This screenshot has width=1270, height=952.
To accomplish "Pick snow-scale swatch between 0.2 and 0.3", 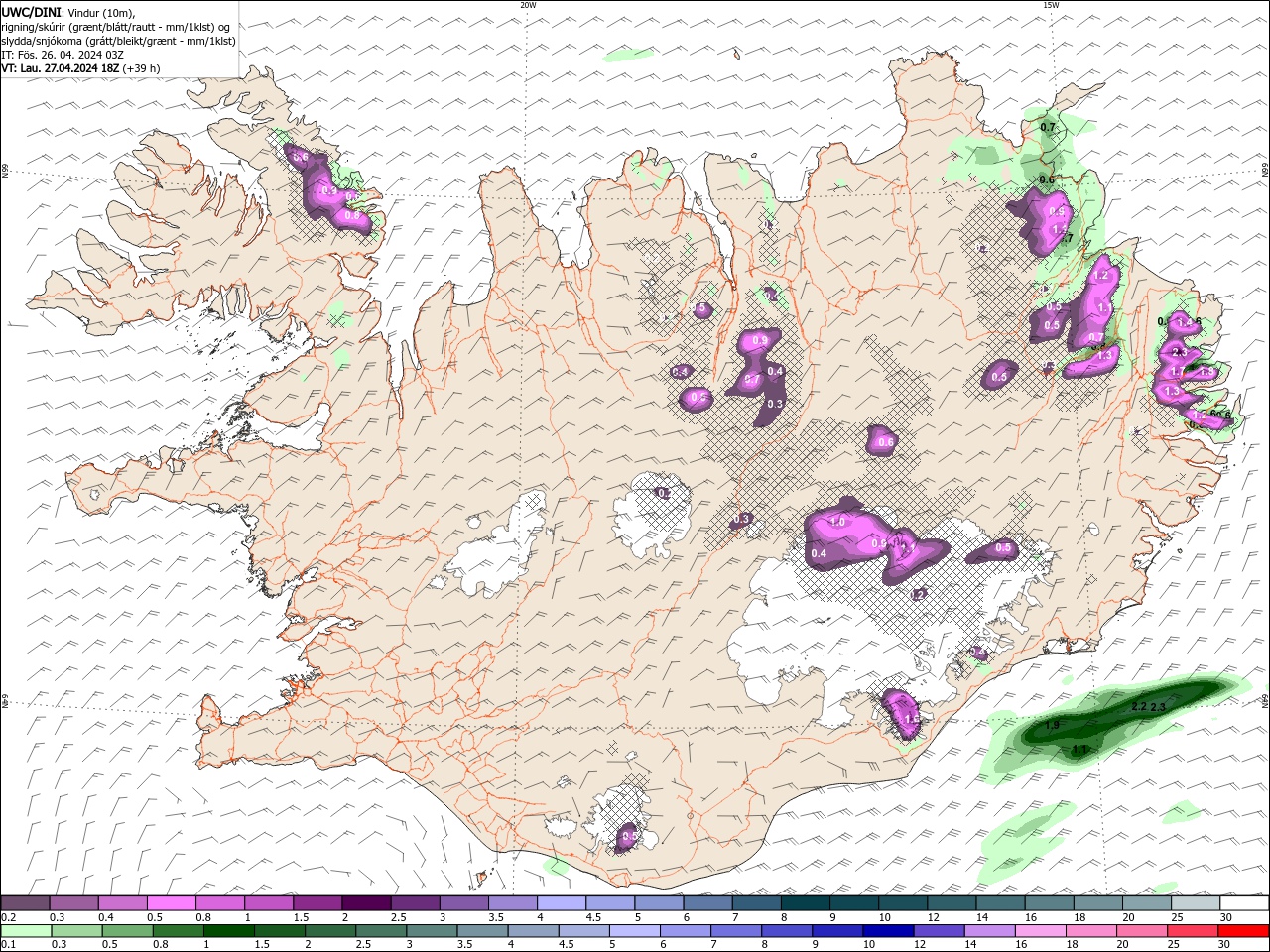I will click(26, 902).
